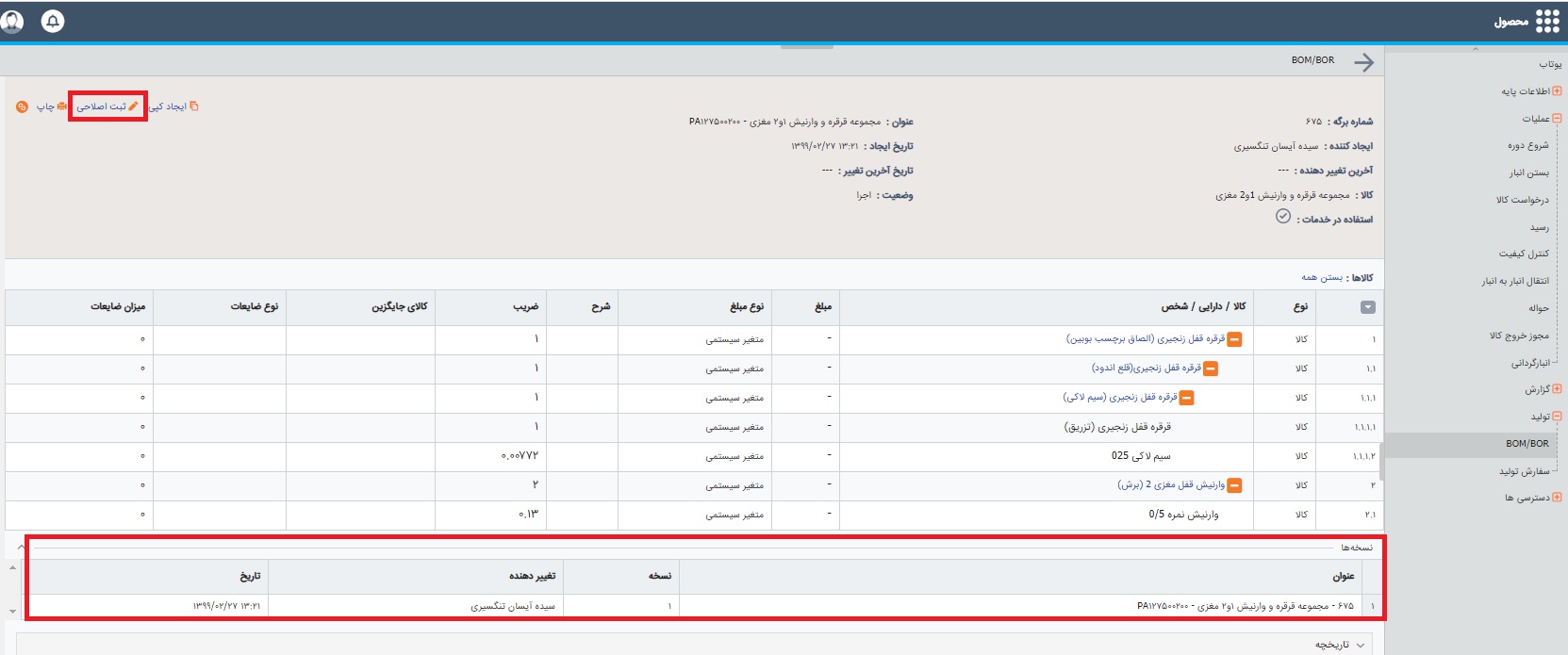This screenshot has height=655, width=1568.
Task: Click the چاپ print button
Action: (51, 106)
